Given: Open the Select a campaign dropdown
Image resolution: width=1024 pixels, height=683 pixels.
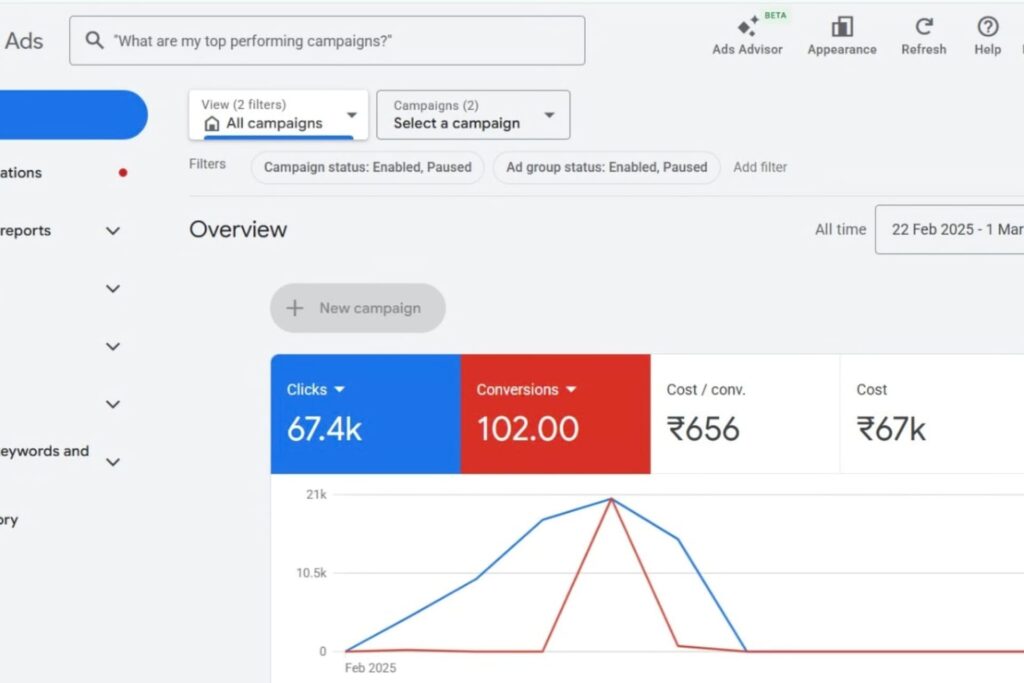Looking at the screenshot, I should pos(472,114).
